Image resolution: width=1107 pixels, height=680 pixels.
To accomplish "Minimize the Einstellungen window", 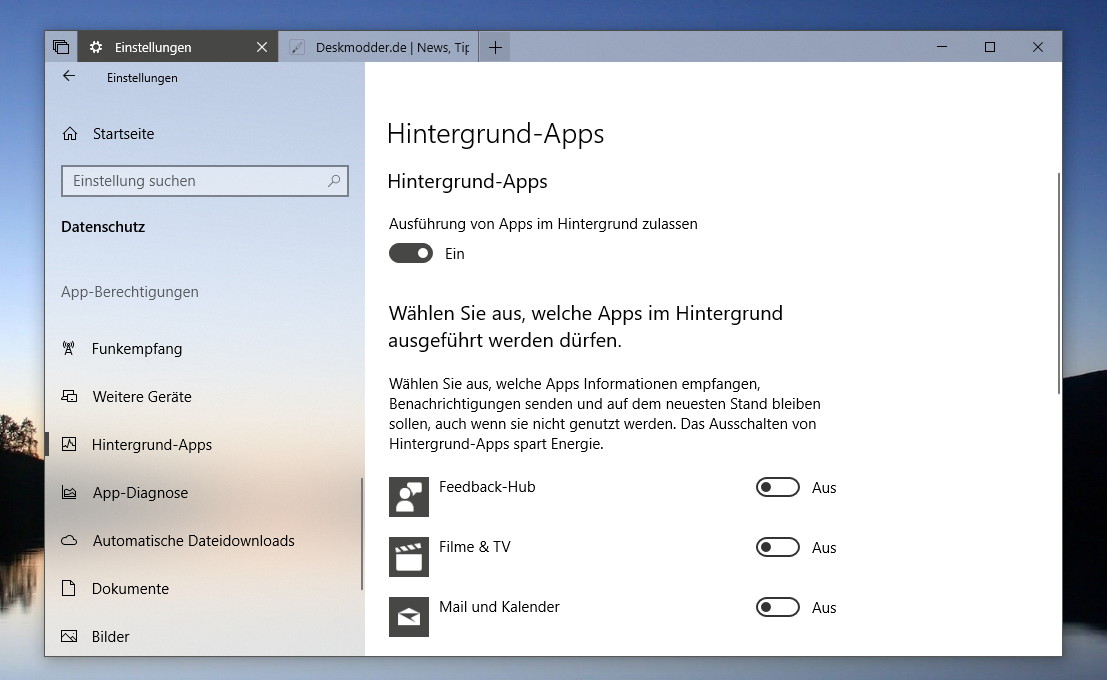I will [x=942, y=47].
